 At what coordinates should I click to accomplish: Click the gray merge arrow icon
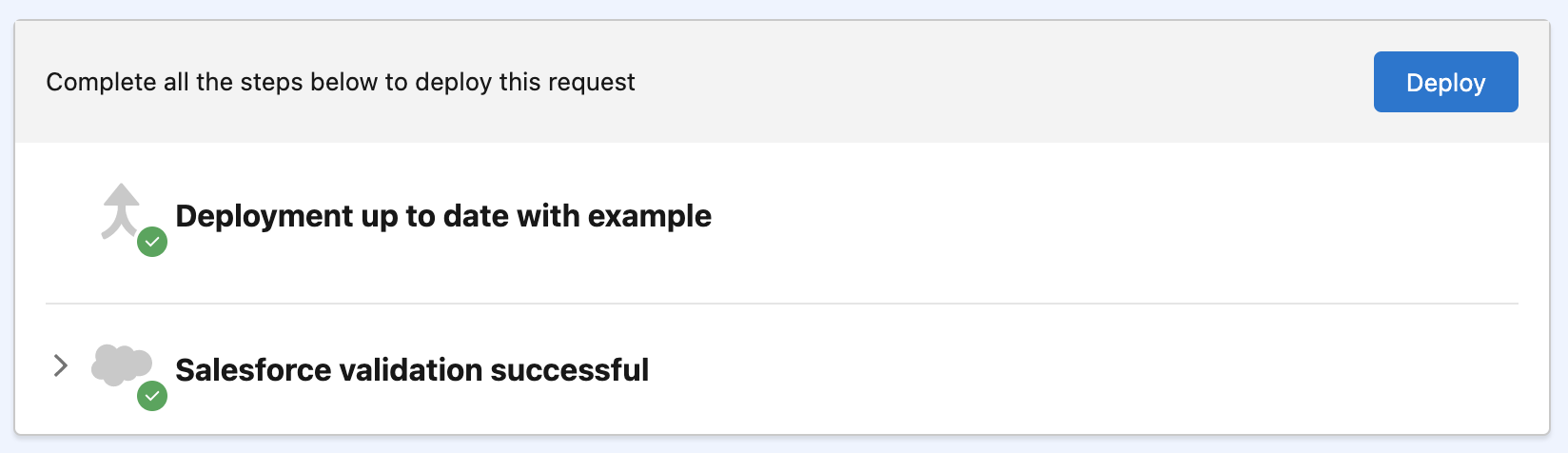121,208
